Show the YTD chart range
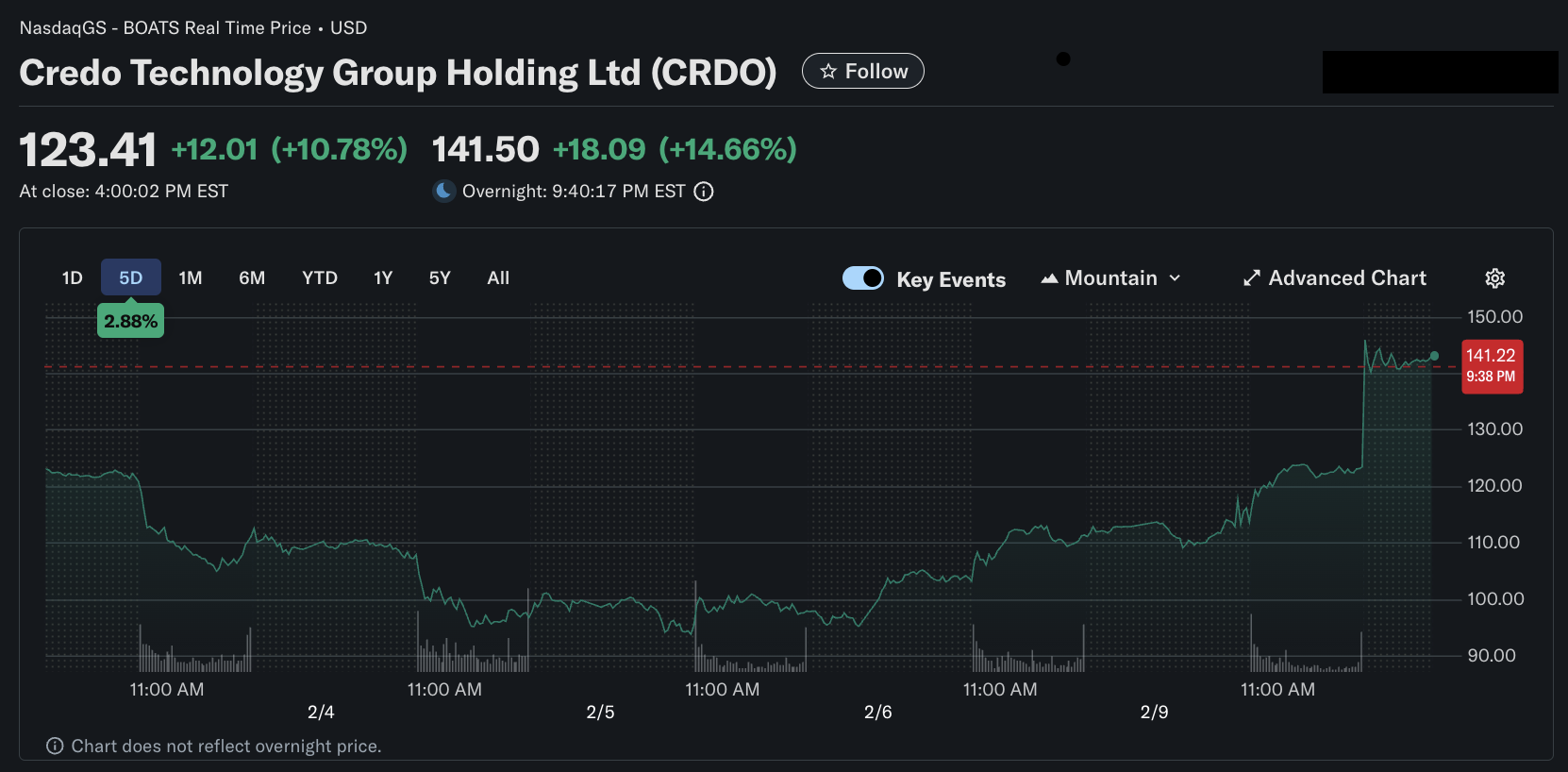Viewport: 1568px width, 772px height. pyautogui.click(x=320, y=278)
